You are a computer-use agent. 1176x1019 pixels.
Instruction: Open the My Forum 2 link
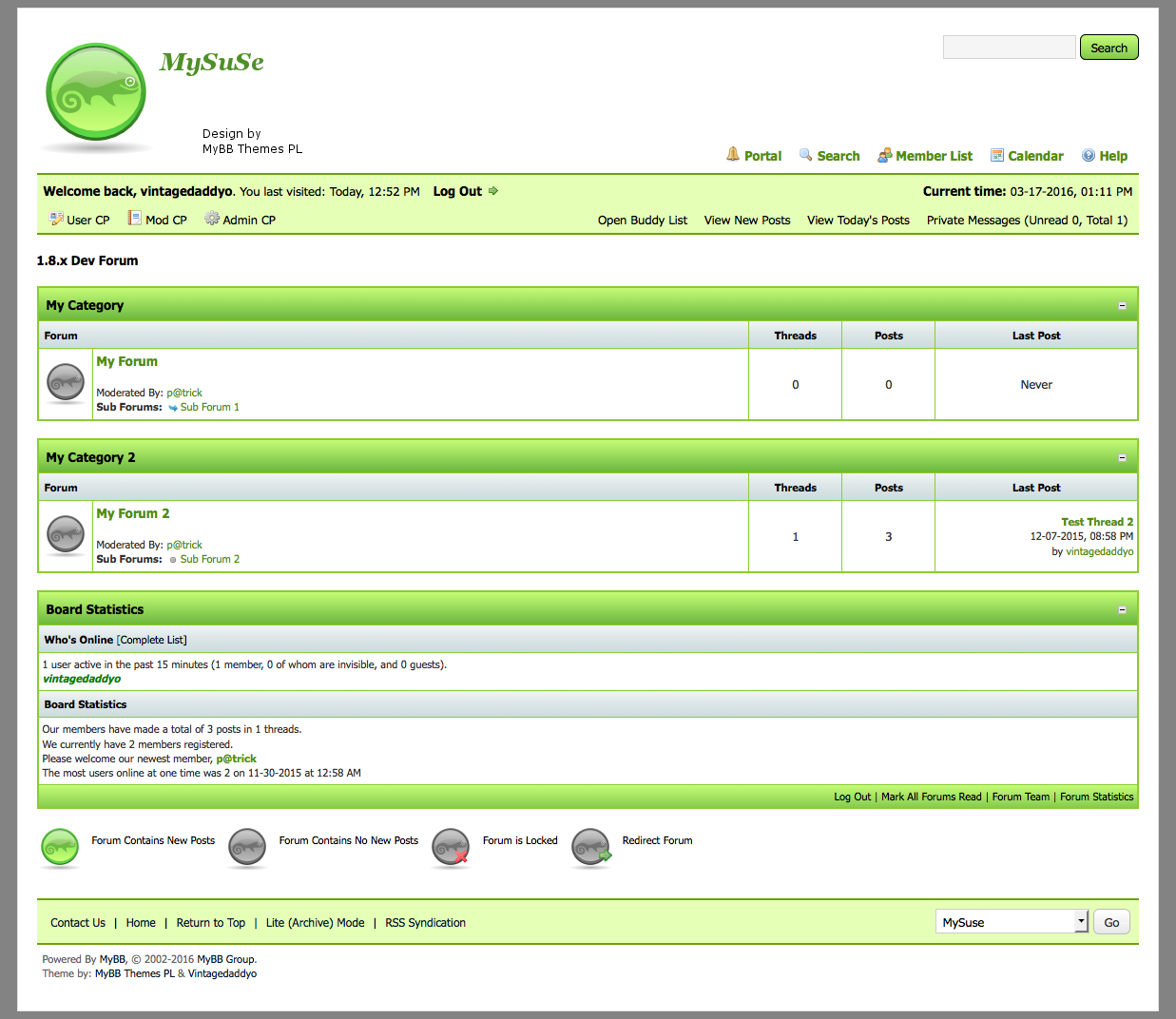pos(133,513)
